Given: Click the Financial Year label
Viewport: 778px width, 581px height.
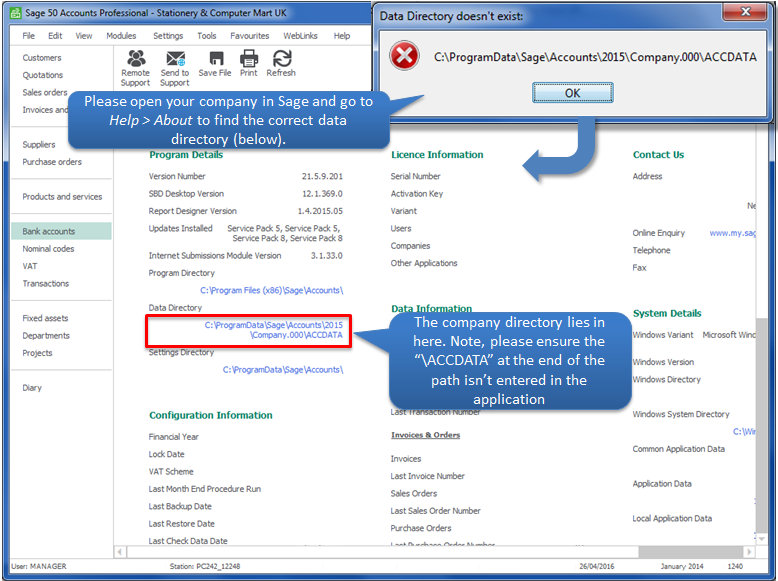Looking at the screenshot, I should click(x=174, y=437).
